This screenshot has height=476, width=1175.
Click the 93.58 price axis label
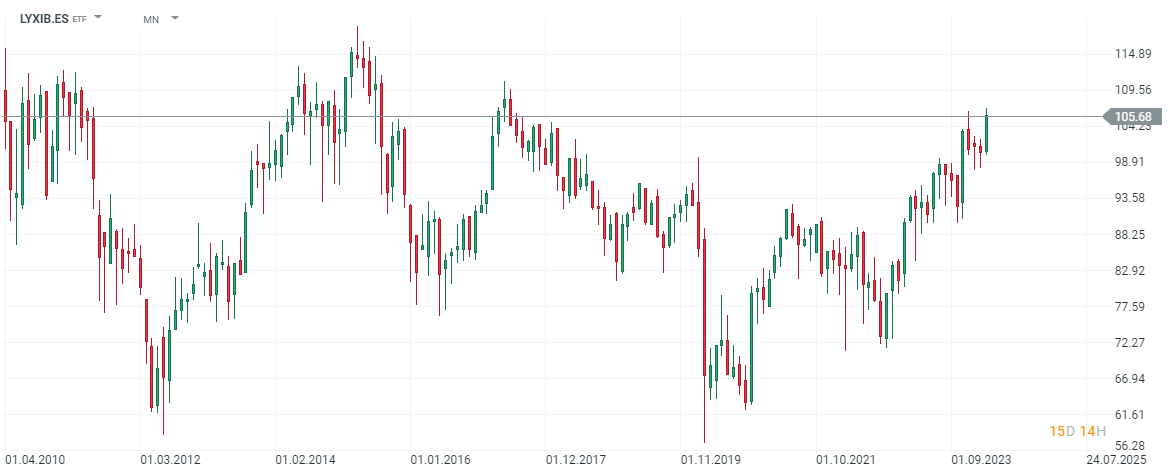coord(1134,198)
